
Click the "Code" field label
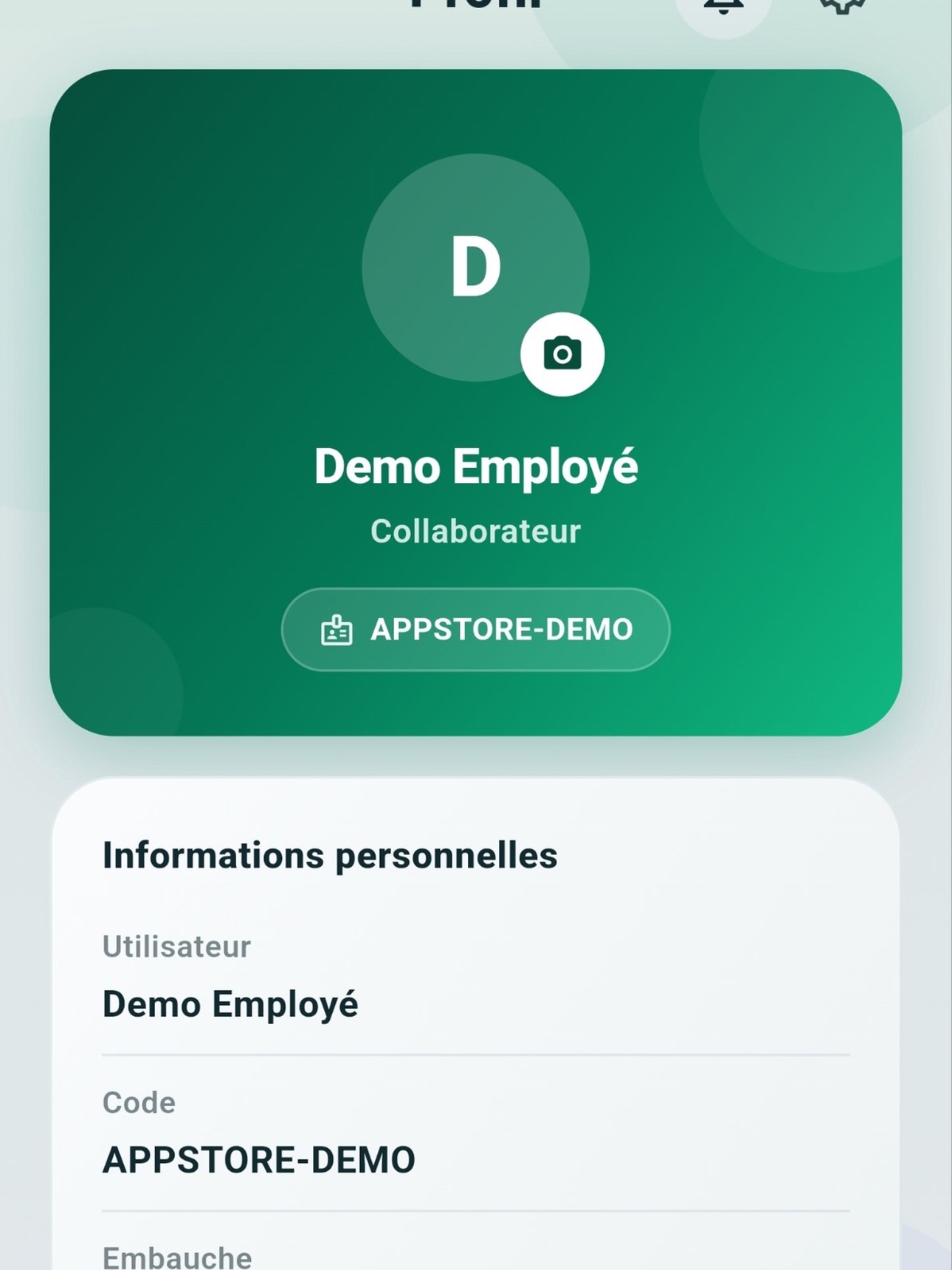tap(139, 1102)
